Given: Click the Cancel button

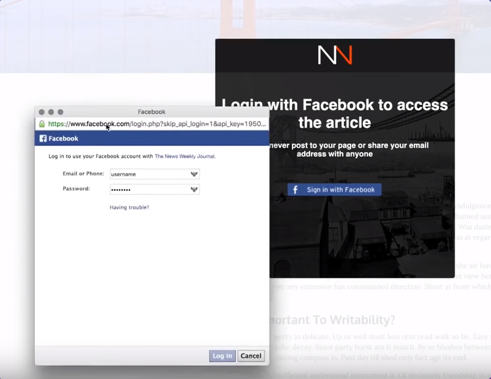Looking at the screenshot, I should 251,356.
